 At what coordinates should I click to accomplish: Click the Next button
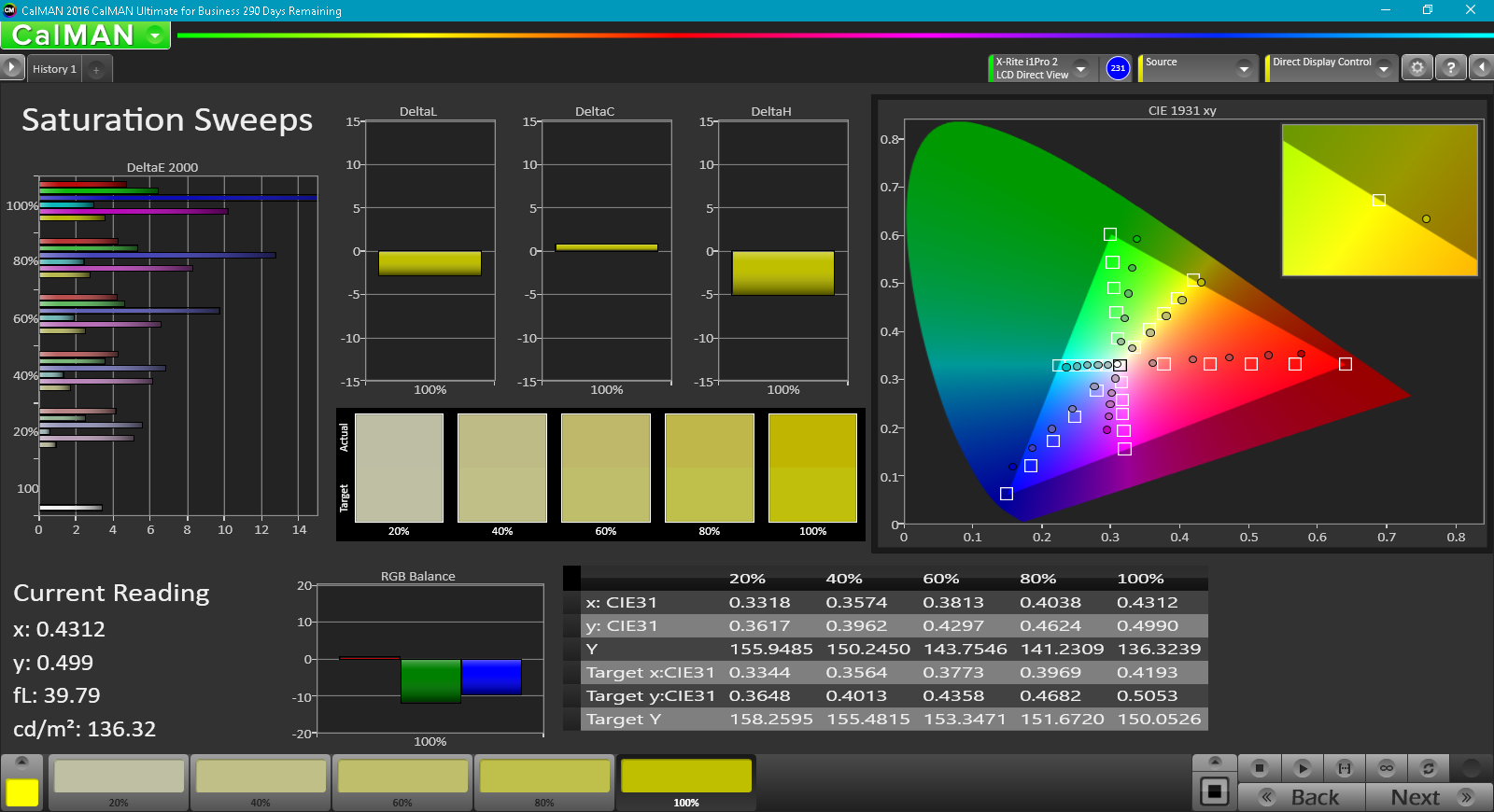pos(1429,797)
